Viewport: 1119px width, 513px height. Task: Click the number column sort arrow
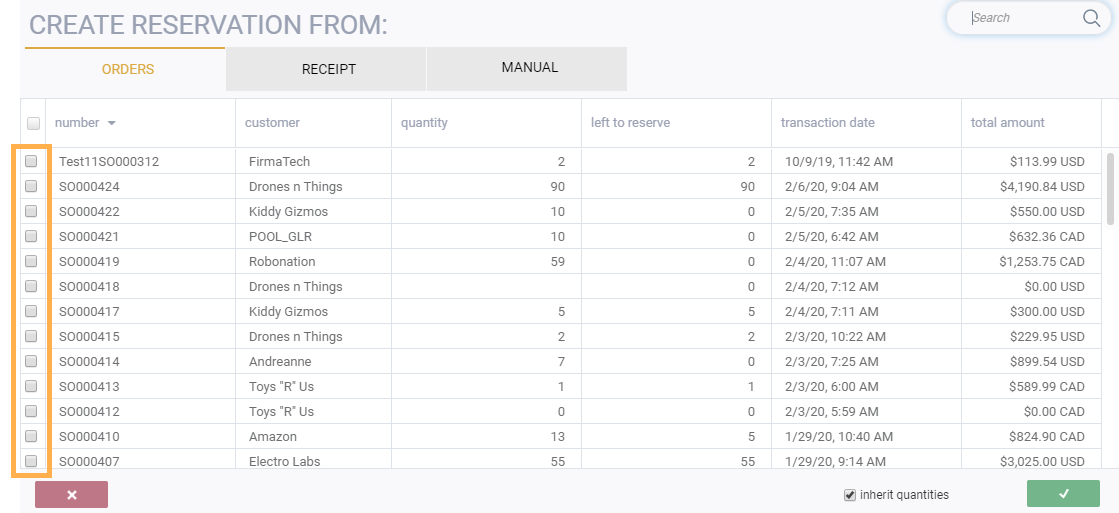coord(112,123)
